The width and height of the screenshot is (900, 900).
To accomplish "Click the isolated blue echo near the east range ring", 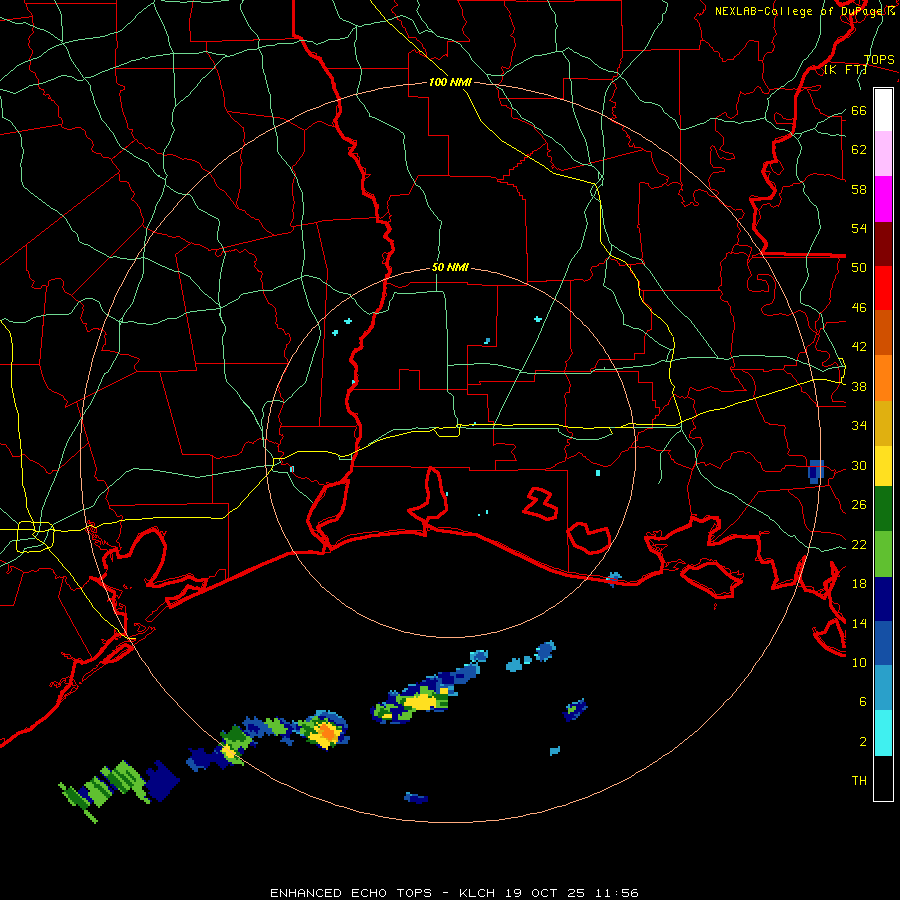I will point(816,471).
